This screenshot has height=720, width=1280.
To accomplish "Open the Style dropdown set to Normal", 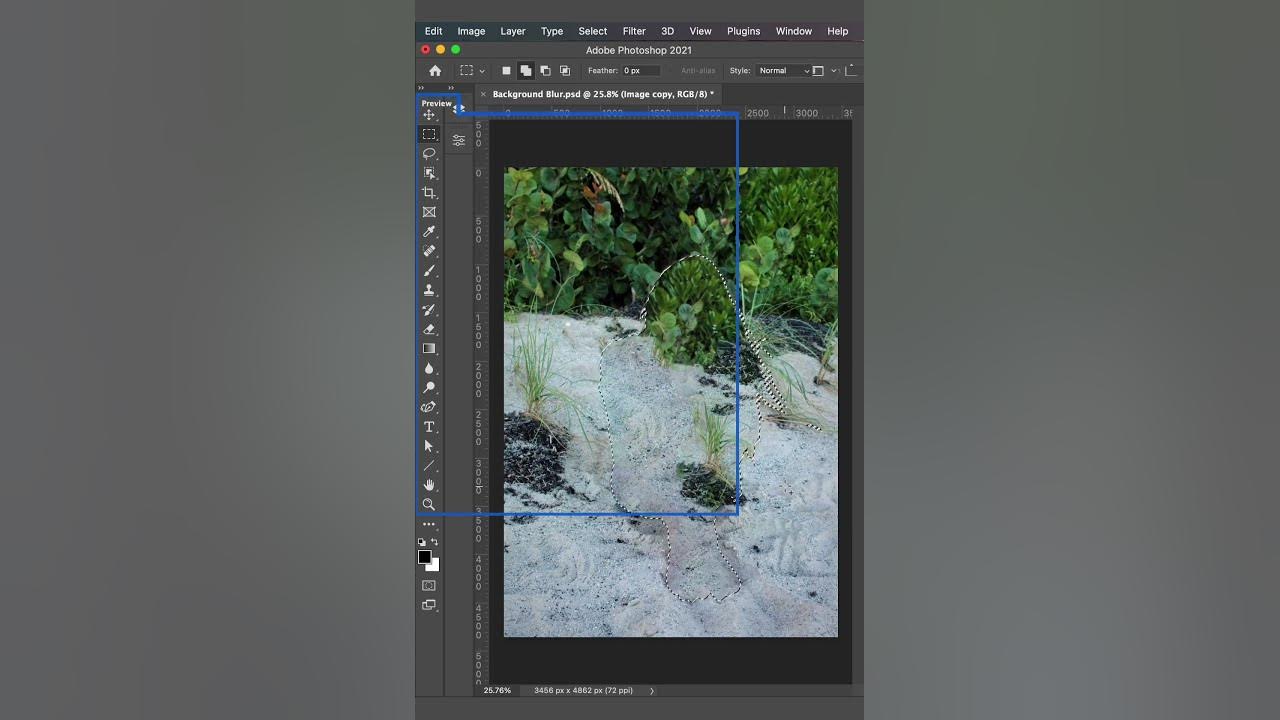I will (782, 71).
